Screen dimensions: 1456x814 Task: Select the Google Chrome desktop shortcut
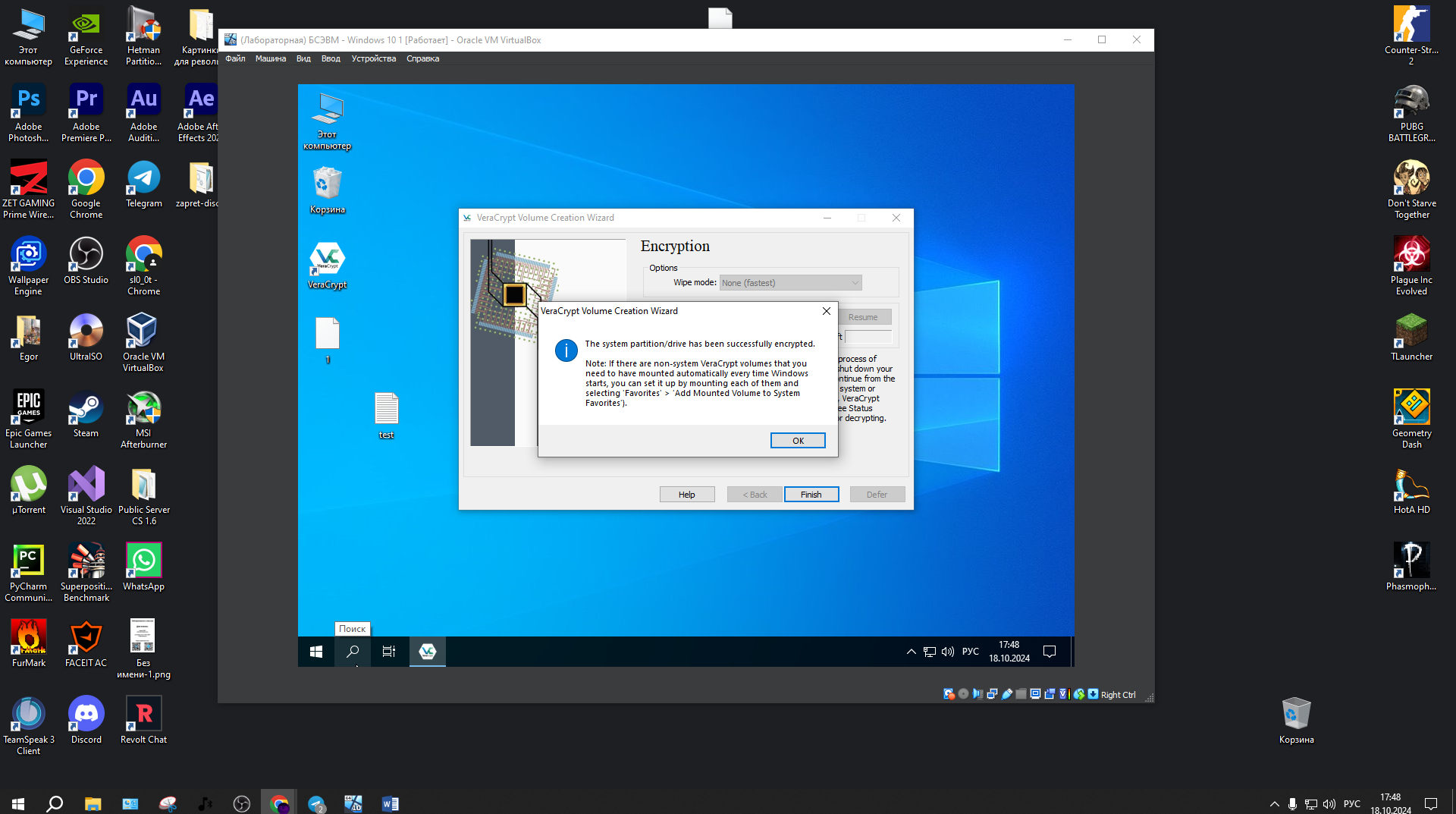point(86,189)
